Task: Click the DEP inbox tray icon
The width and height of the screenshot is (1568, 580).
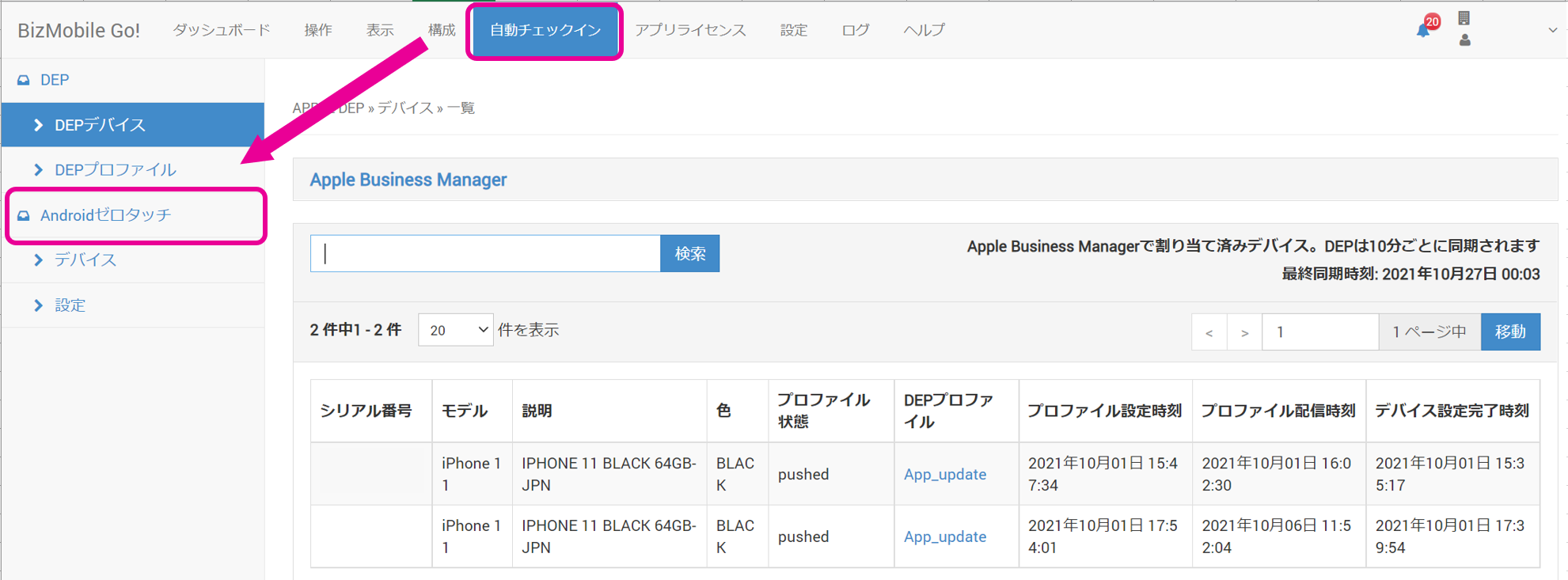Action: coord(24,80)
